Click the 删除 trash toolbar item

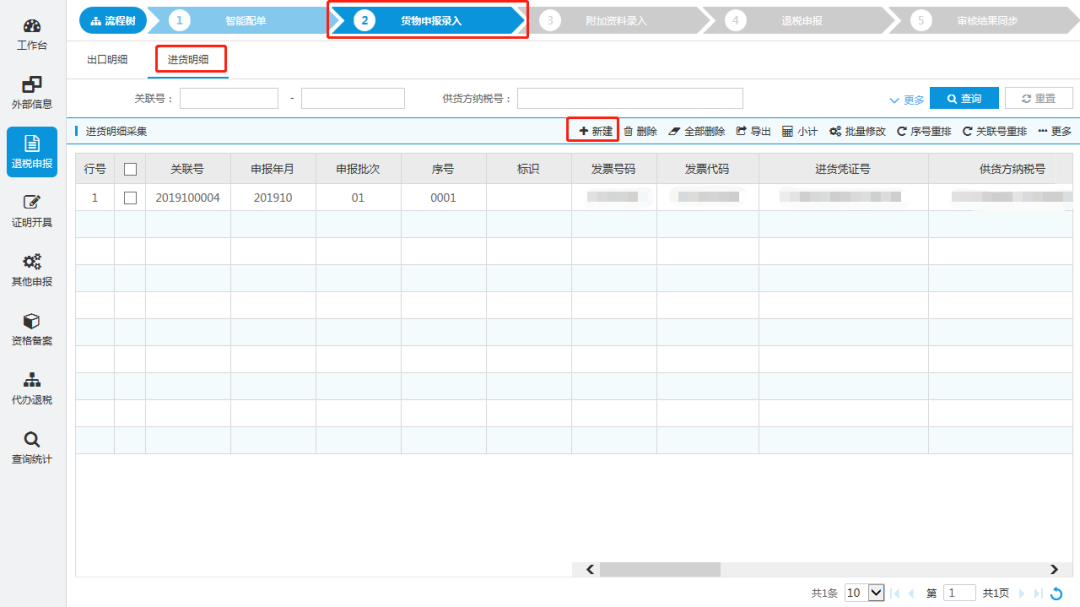coord(640,131)
